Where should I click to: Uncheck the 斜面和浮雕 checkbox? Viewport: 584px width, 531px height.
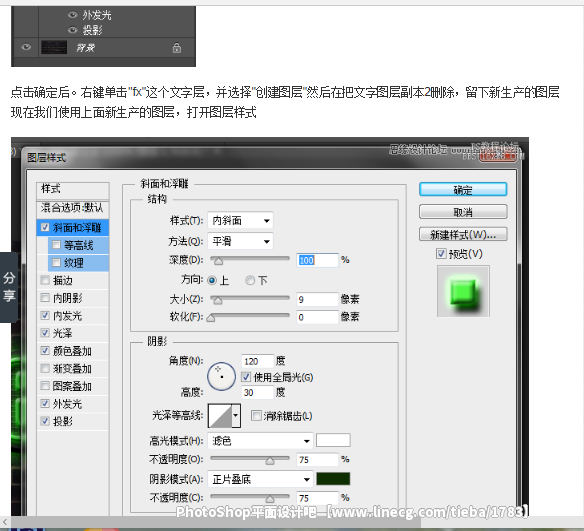(45, 227)
